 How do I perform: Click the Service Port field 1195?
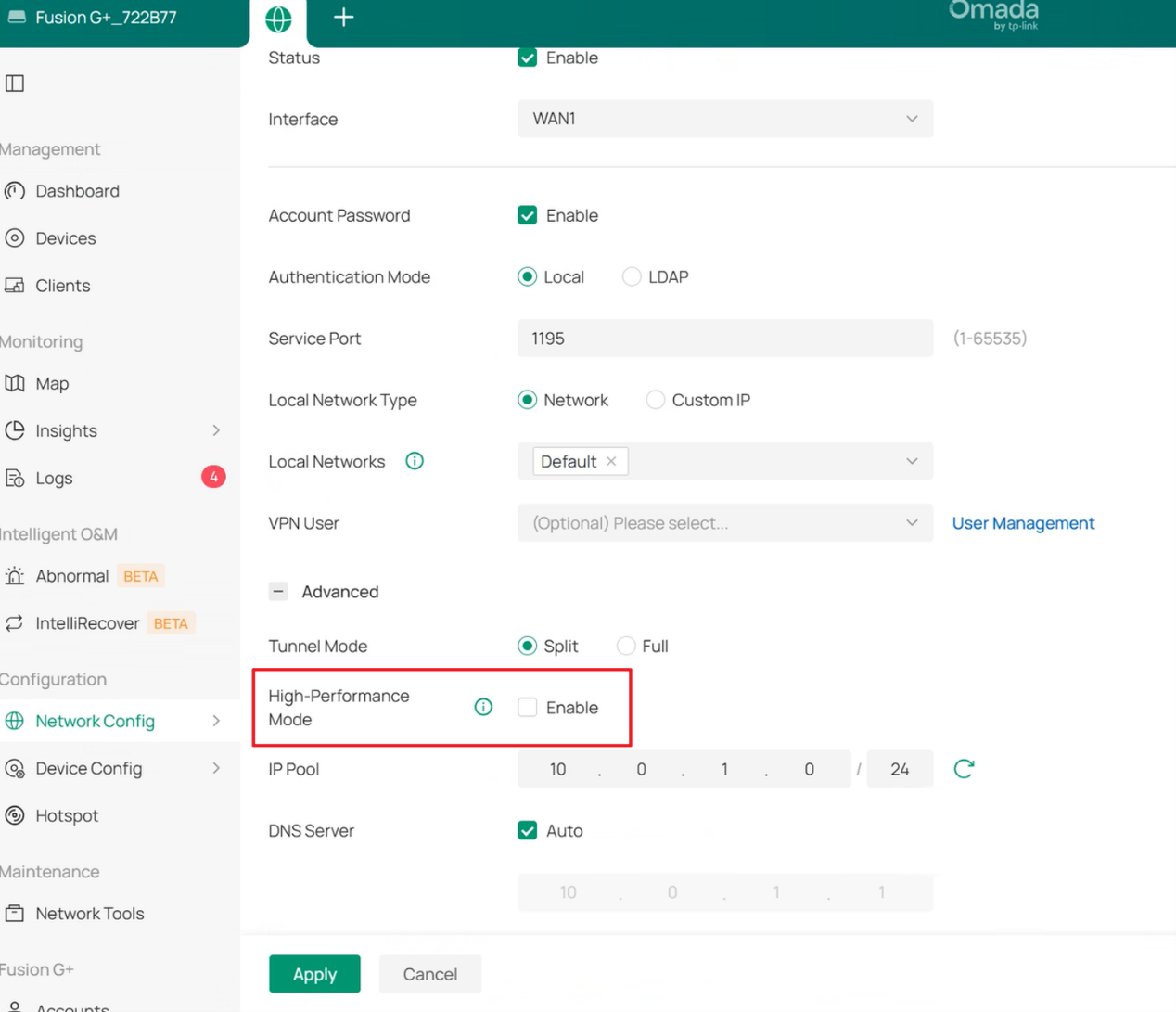725,339
